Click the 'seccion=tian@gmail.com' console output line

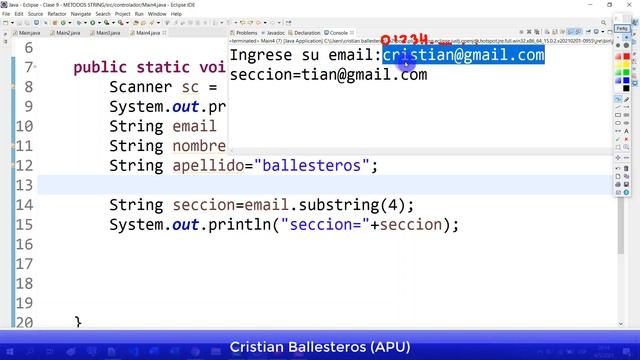(329, 75)
